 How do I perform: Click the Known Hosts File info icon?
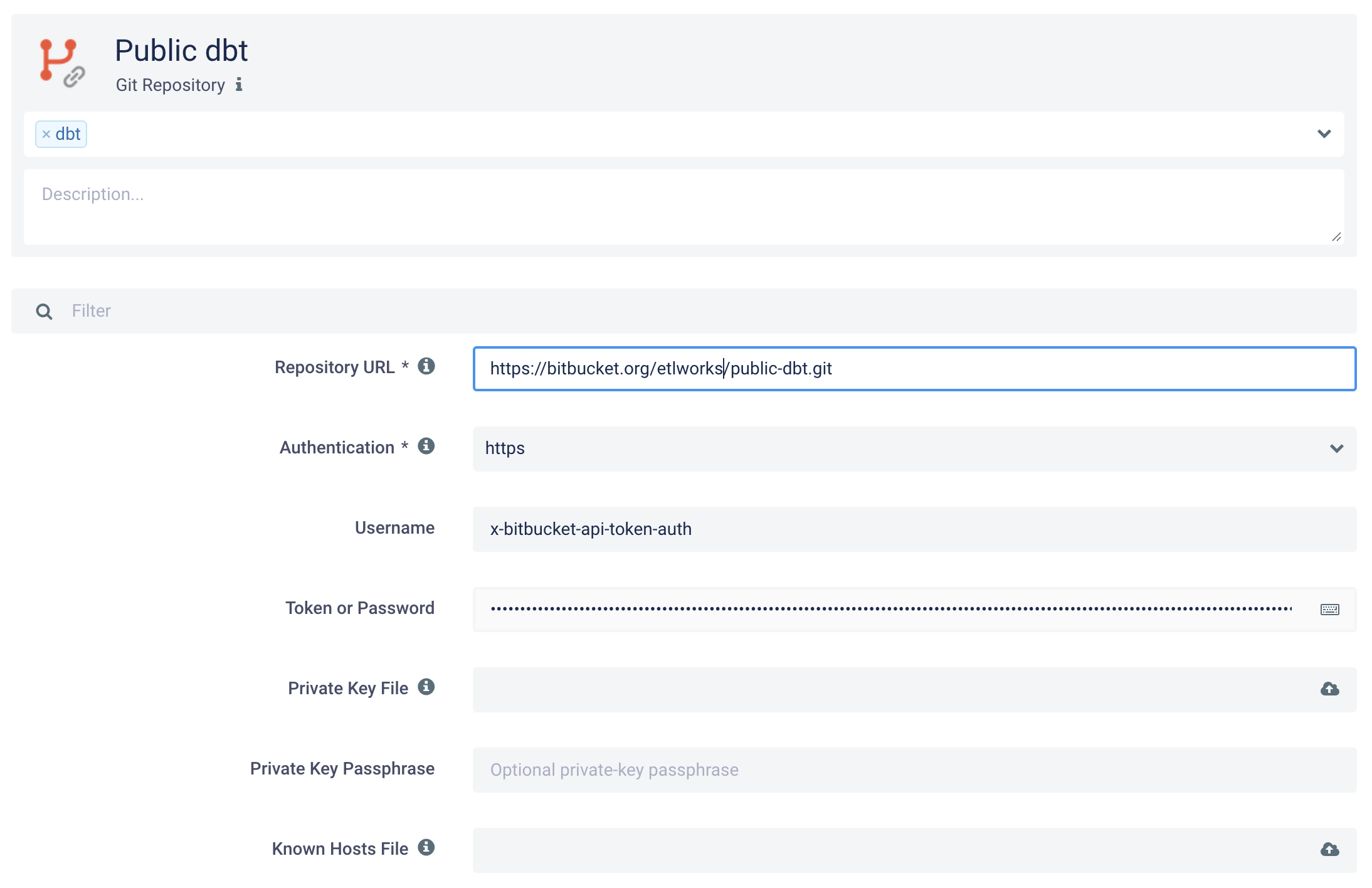426,847
